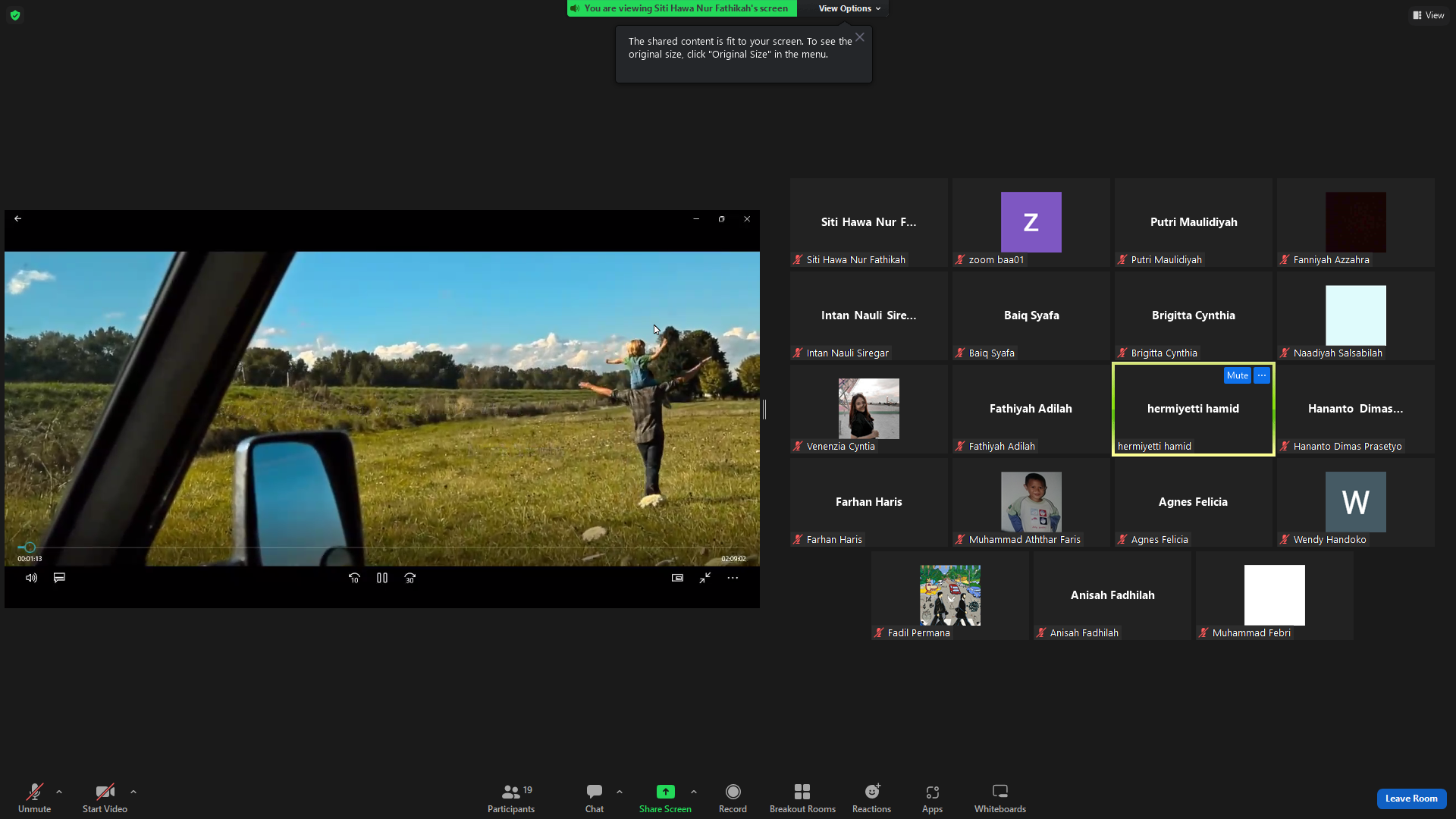Viewport: 1456px width, 819px height.
Task: Open the video subtitles options
Action: point(59,578)
